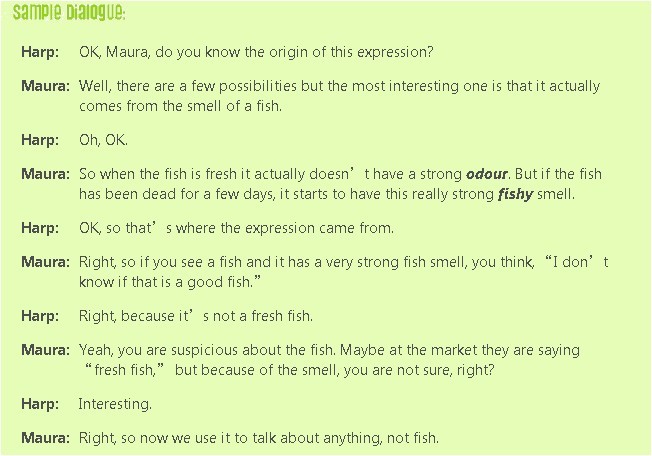Select Harp's reply "Oh, OK."

pos(103,140)
